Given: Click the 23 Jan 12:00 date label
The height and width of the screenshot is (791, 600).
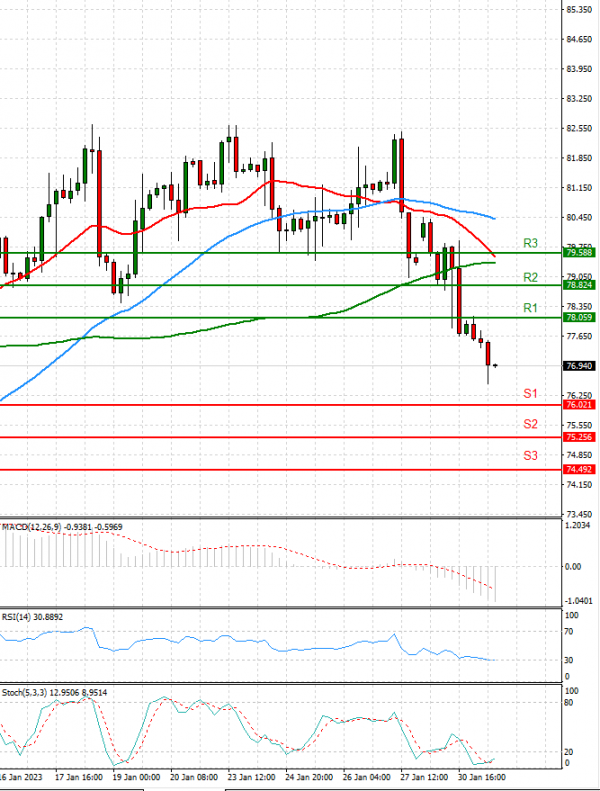Looking at the screenshot, I should (251, 777).
